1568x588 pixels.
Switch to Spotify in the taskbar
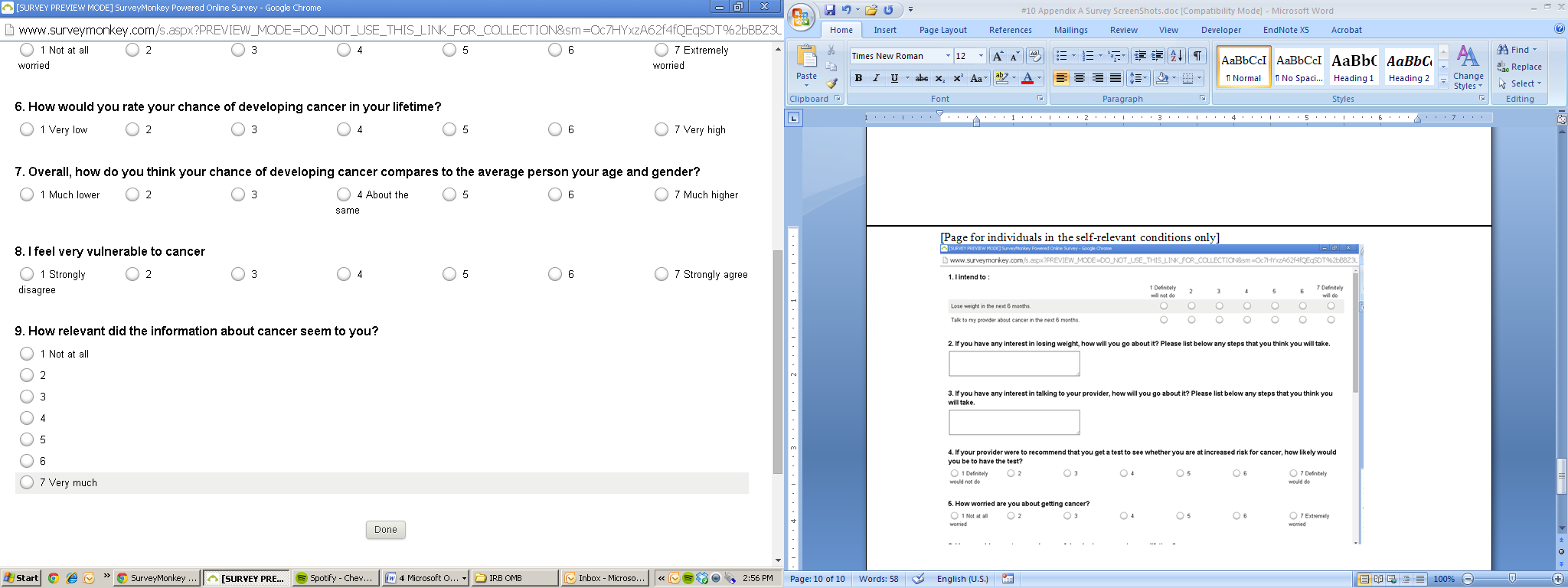(x=335, y=578)
